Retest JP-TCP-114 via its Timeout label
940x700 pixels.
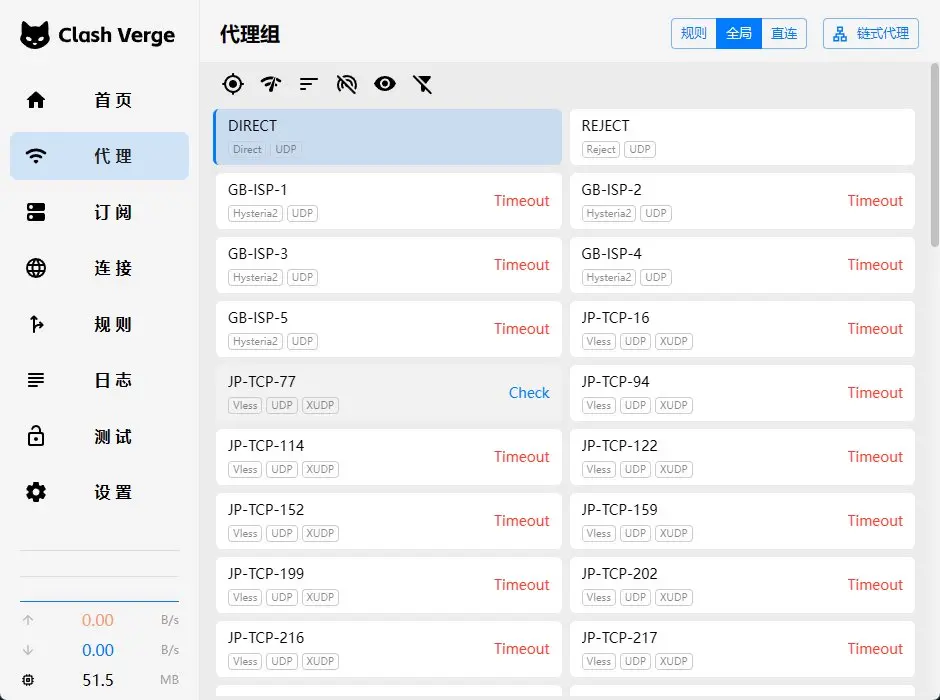[x=522, y=457]
